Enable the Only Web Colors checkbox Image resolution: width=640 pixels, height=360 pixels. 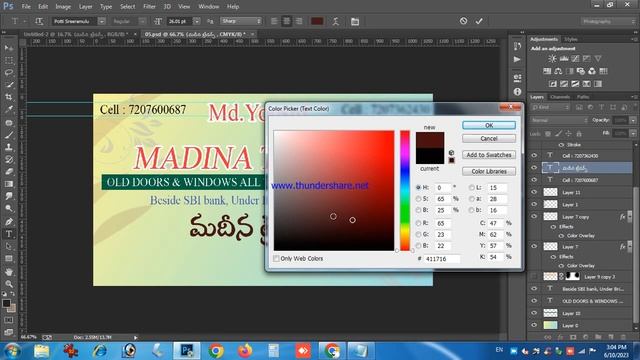[276, 258]
